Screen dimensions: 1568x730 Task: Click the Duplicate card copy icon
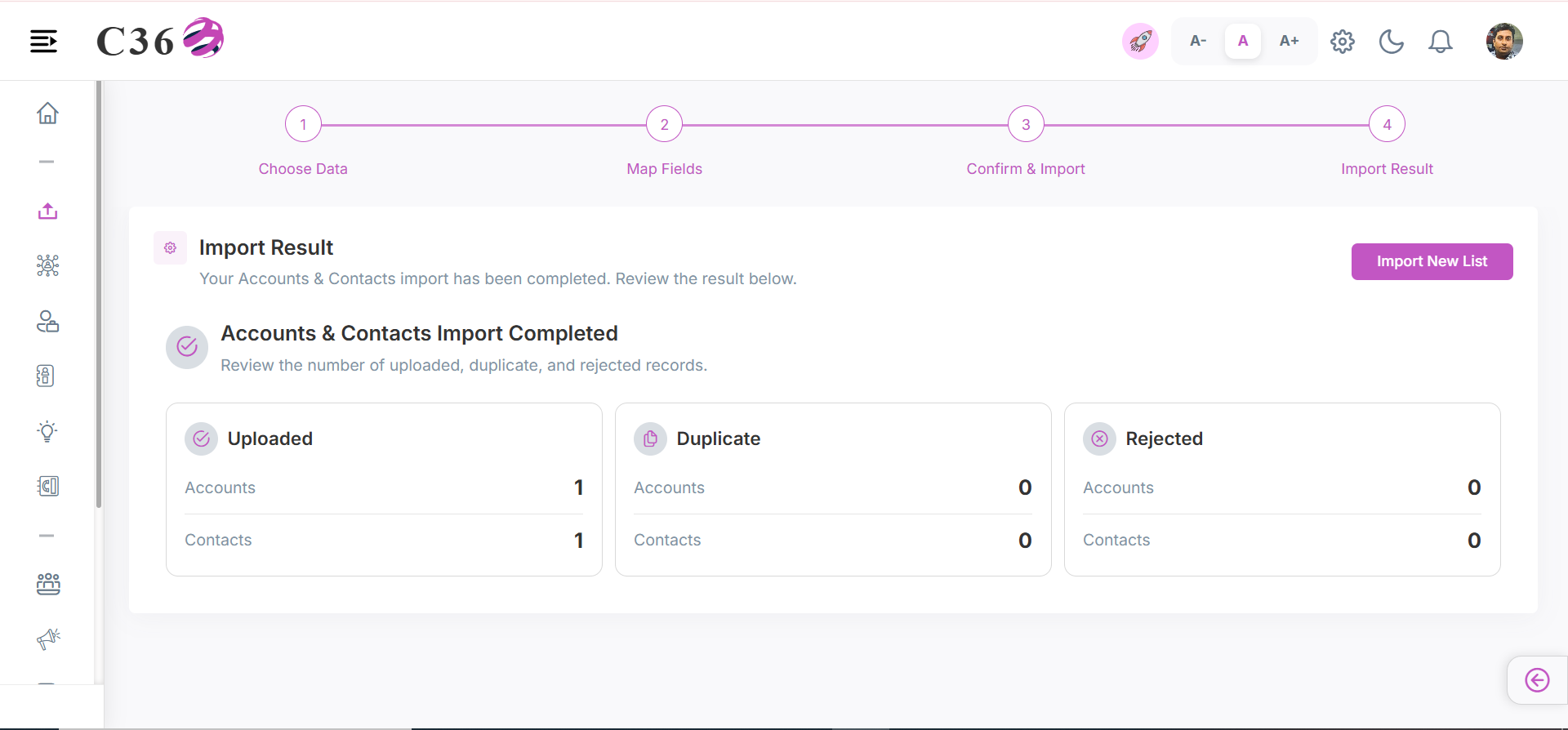tap(650, 439)
